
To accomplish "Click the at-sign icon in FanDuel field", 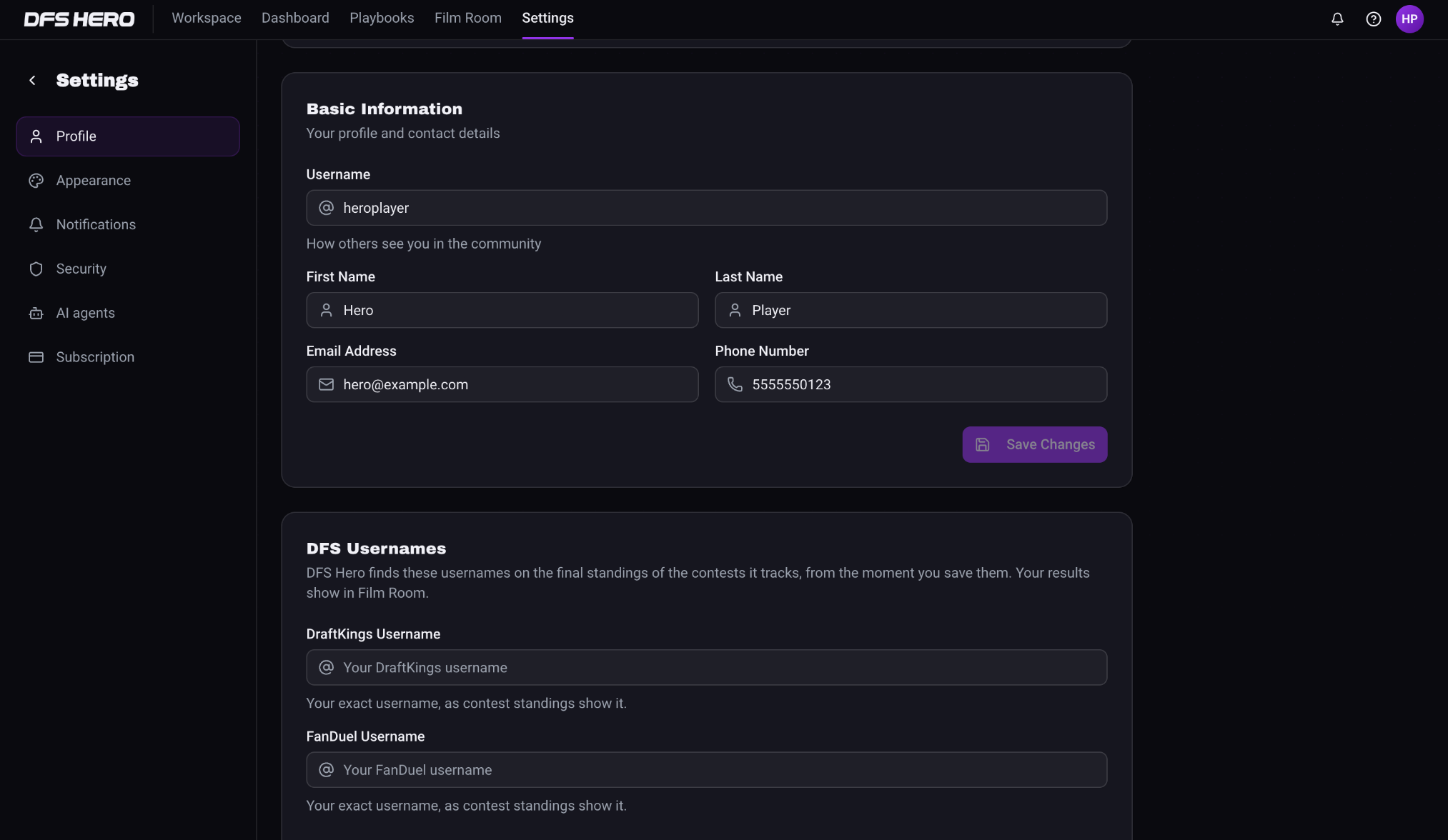I will (x=326, y=769).
